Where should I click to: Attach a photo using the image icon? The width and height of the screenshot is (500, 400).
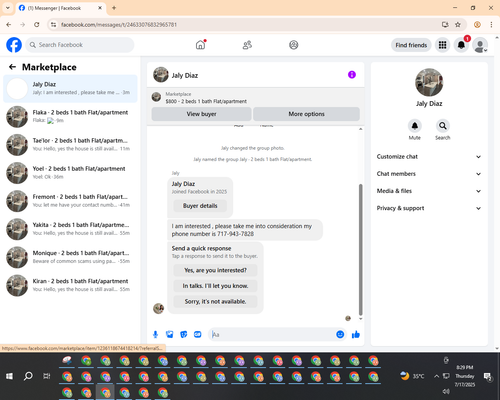click(170, 334)
